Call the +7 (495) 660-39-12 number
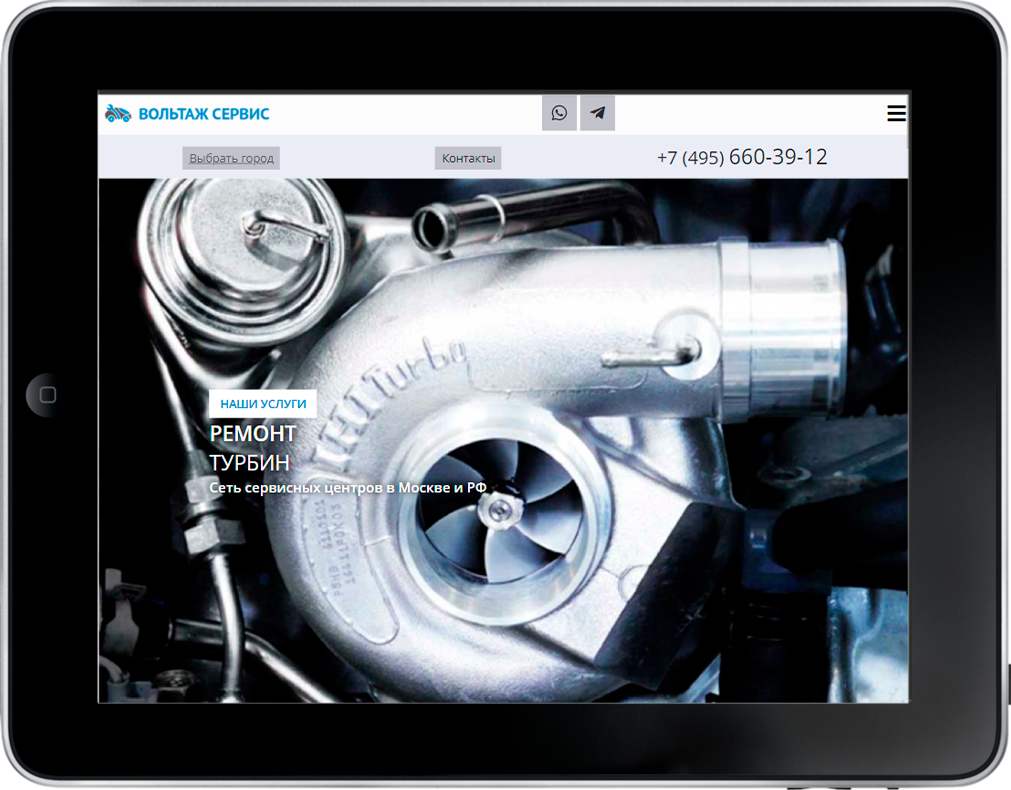This screenshot has height=790, width=1011. [x=742, y=157]
